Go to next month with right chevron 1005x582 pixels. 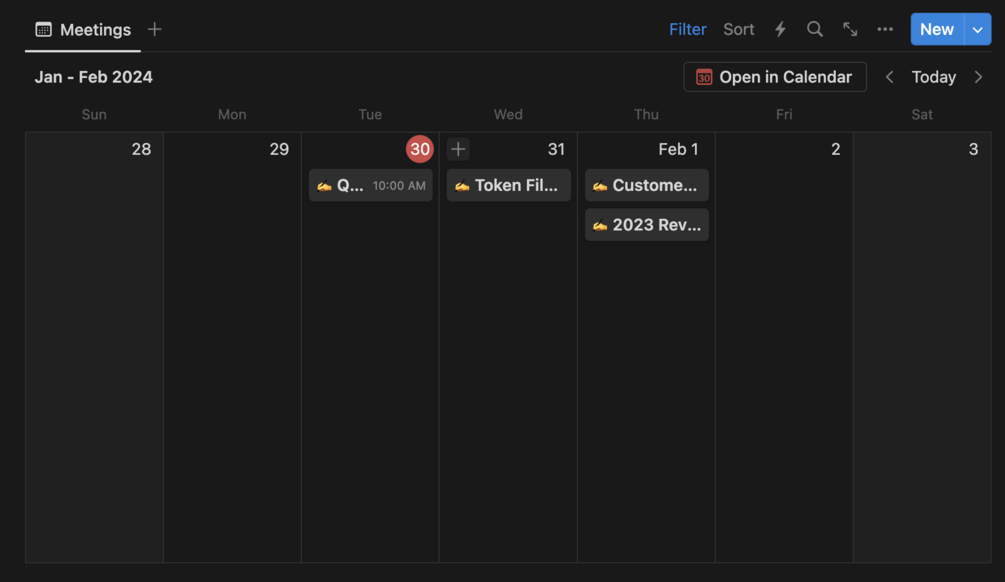pyautogui.click(x=978, y=77)
